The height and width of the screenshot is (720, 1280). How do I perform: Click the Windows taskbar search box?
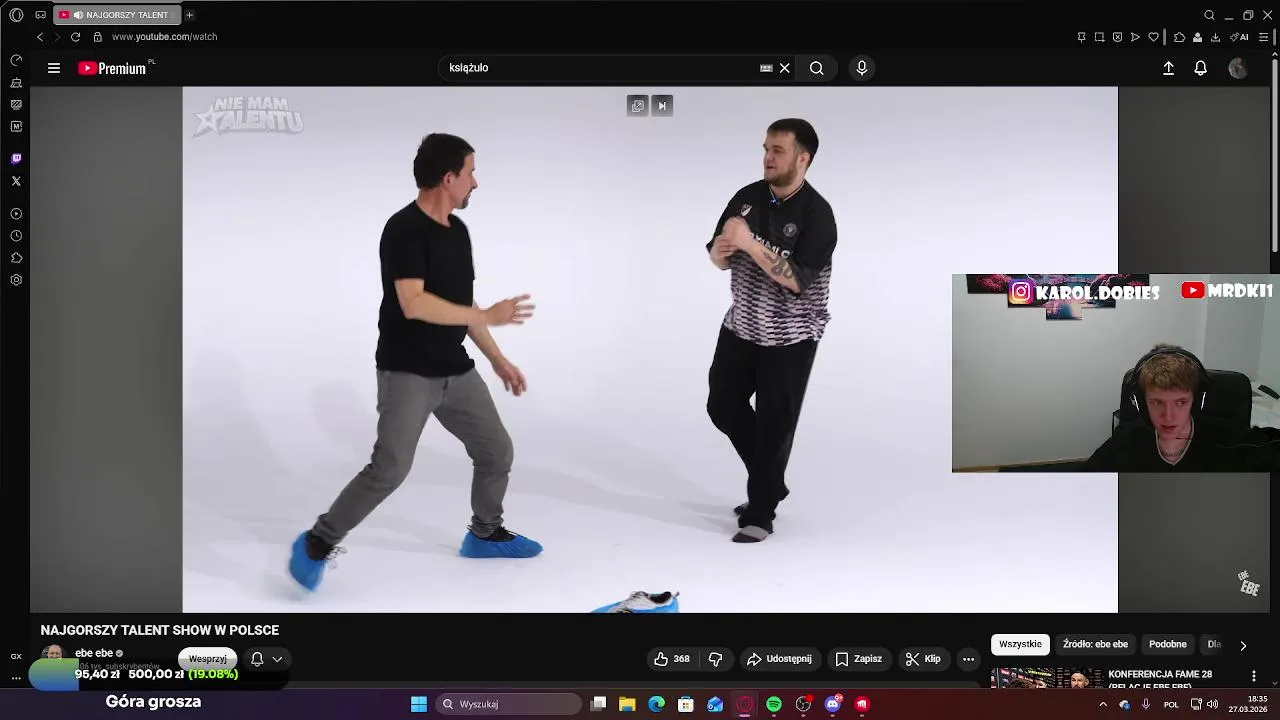(509, 704)
